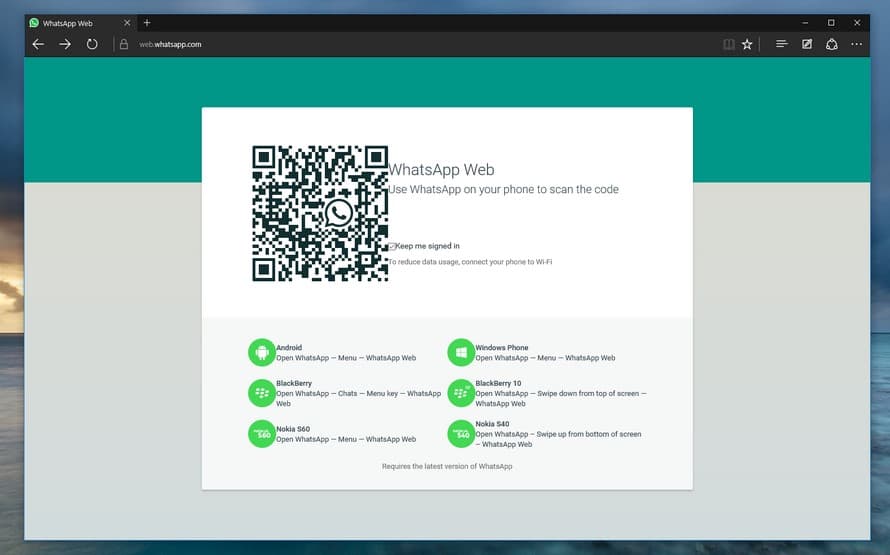The width and height of the screenshot is (890, 555).
Task: Click the WhatsApp logo inside QR code
Action: [x=339, y=213]
